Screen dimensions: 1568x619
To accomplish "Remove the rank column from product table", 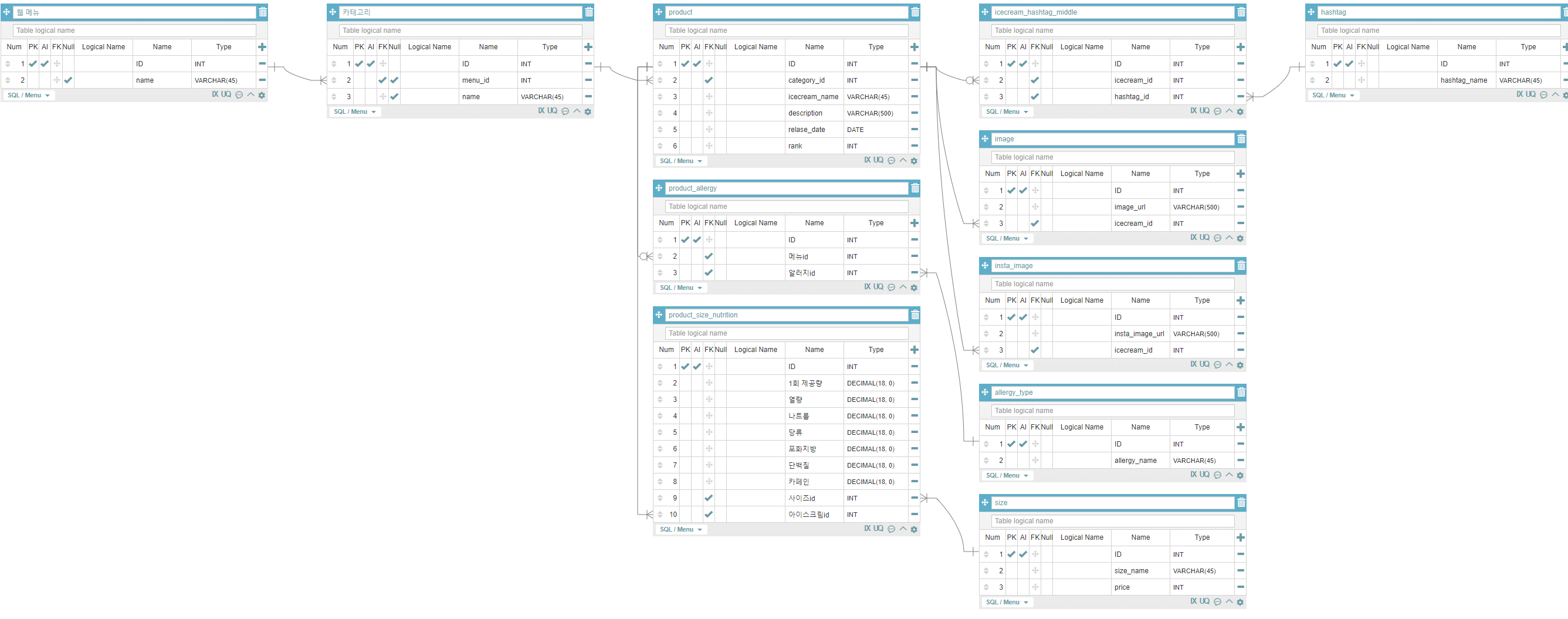I will pyautogui.click(x=915, y=146).
